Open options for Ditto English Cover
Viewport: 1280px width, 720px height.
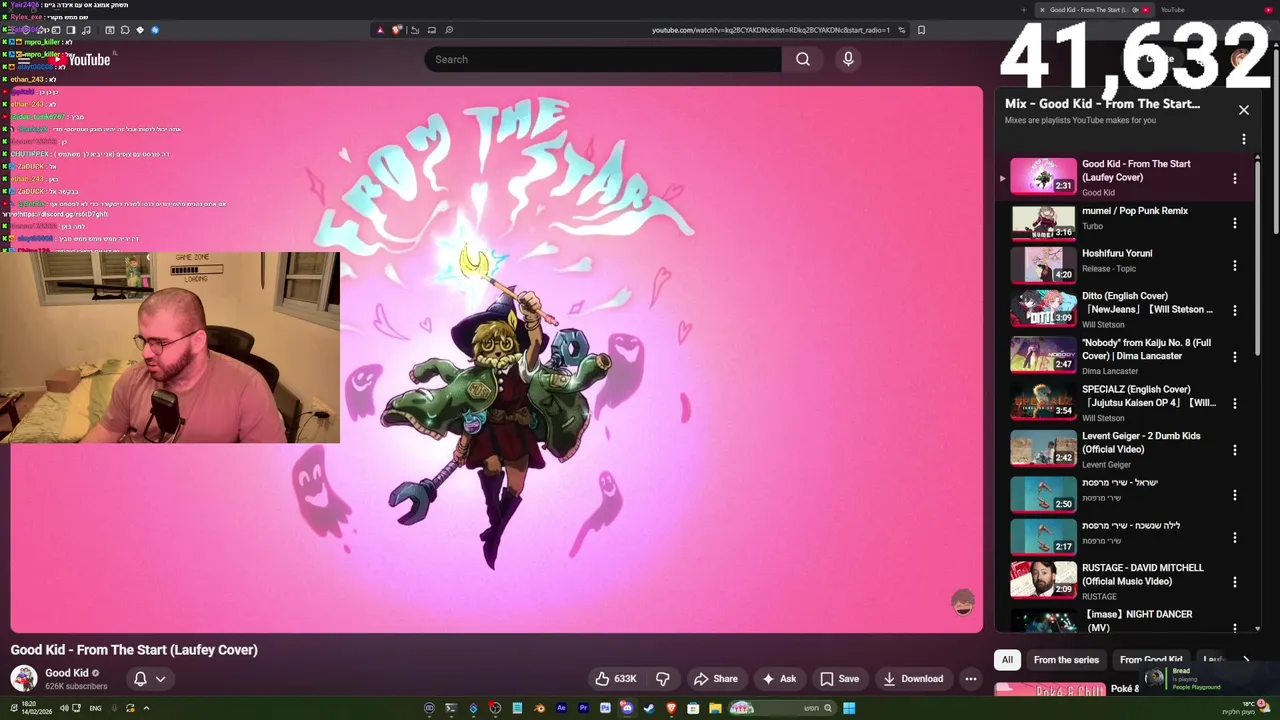tap(1235, 310)
